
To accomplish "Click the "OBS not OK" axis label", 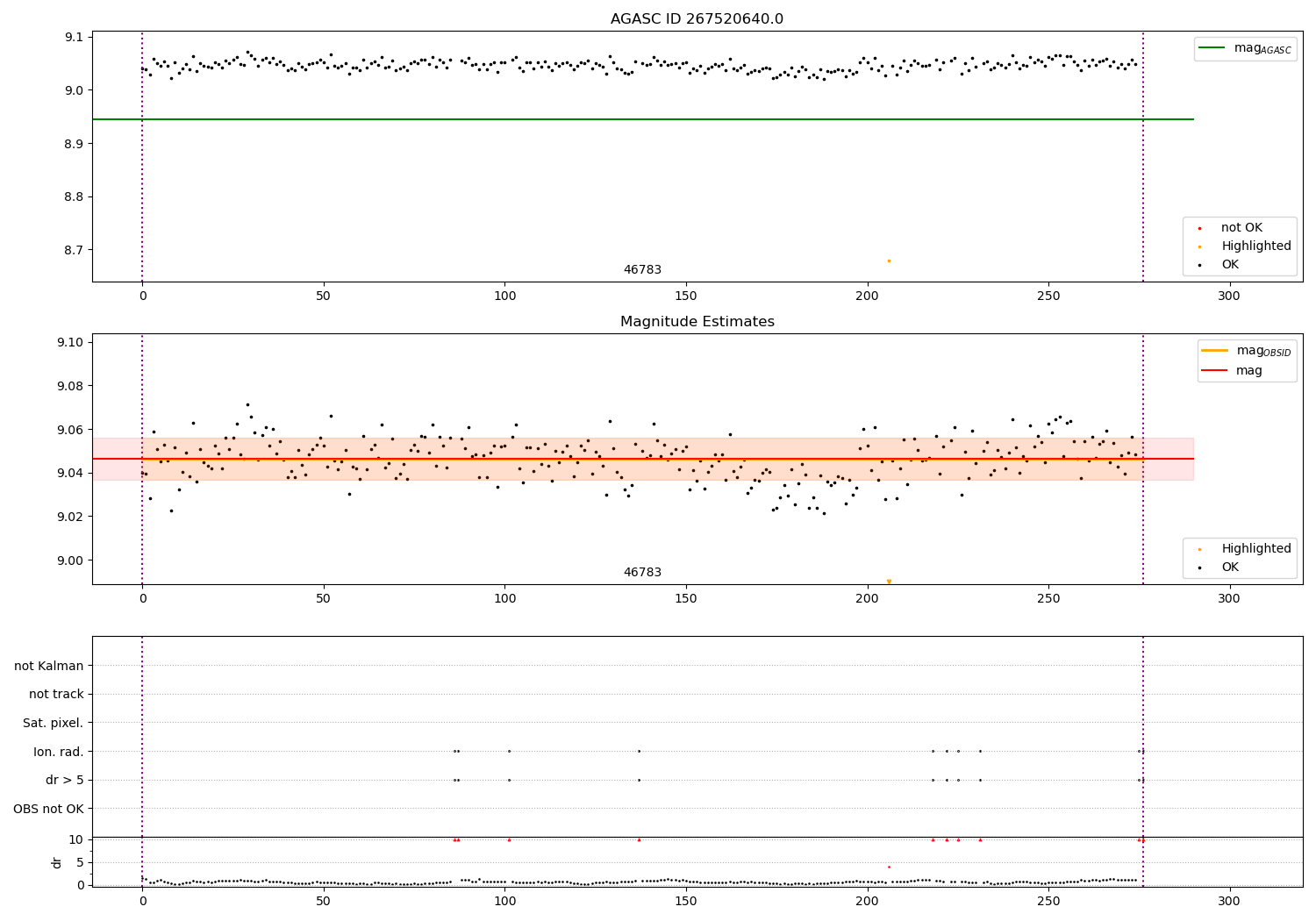I will (x=49, y=809).
